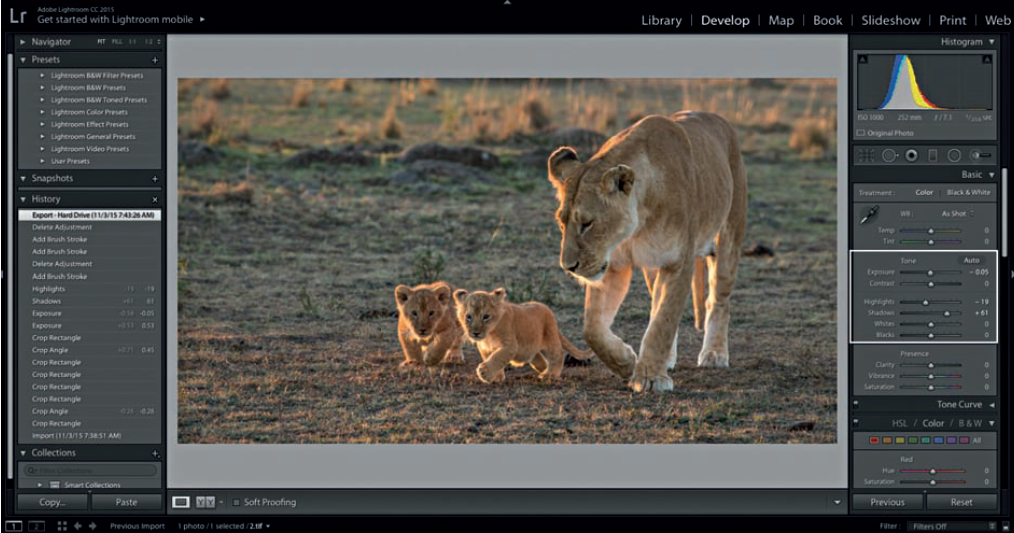Viewport: 1014px width, 533px height.
Task: Choose Color treatment
Action: point(924,192)
